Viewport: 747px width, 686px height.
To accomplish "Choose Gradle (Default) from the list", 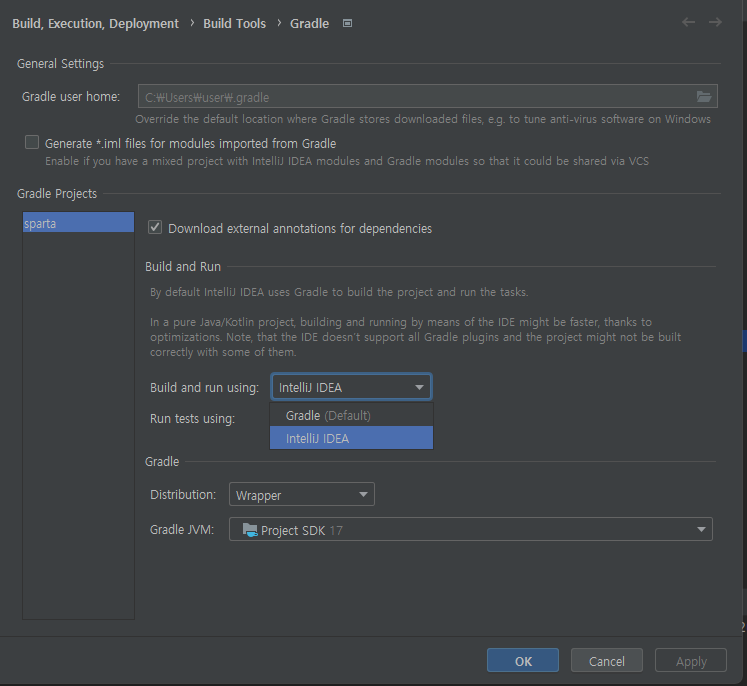I will 352,415.
